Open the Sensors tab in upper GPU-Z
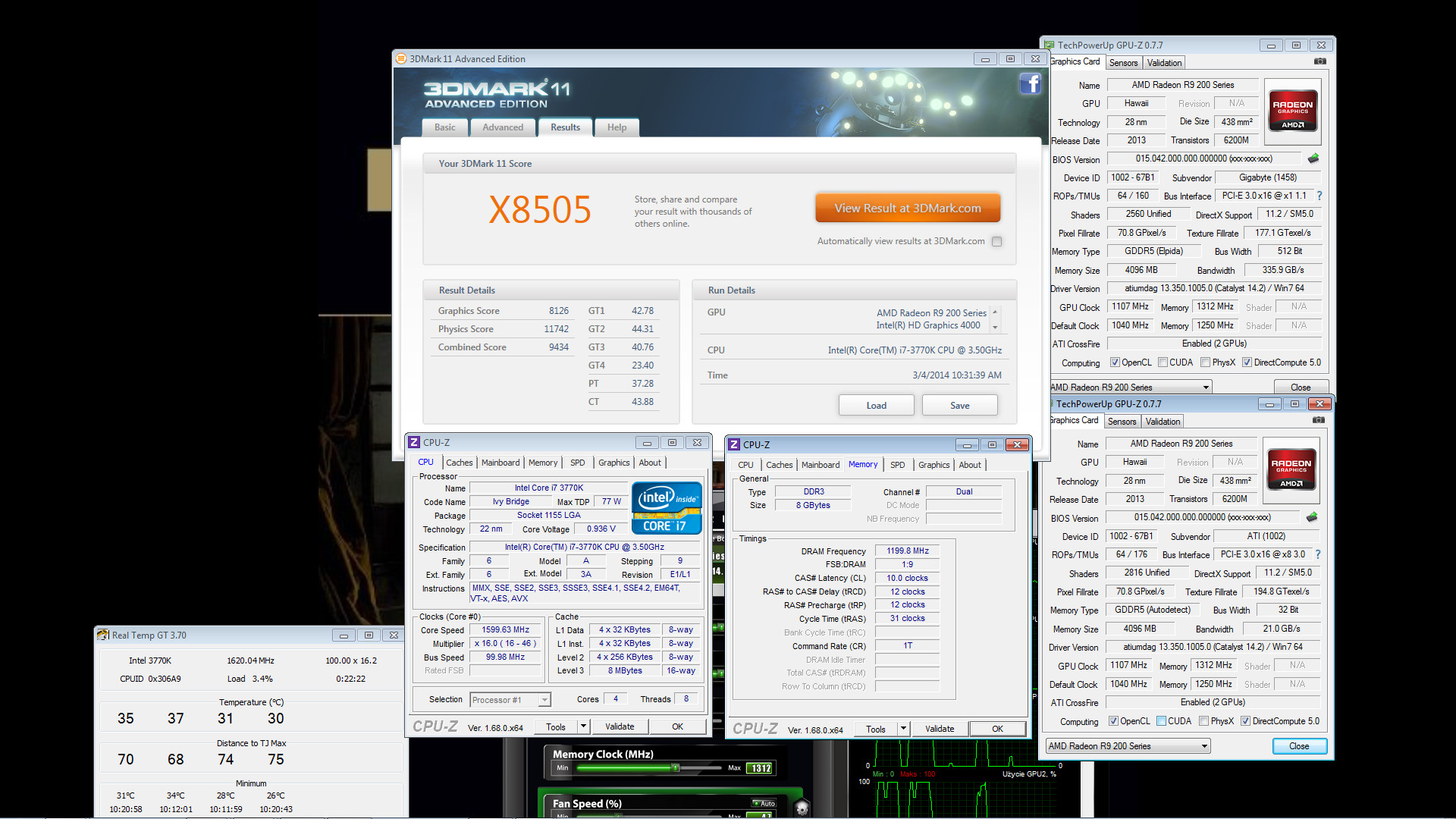The height and width of the screenshot is (819, 1456). click(1124, 63)
